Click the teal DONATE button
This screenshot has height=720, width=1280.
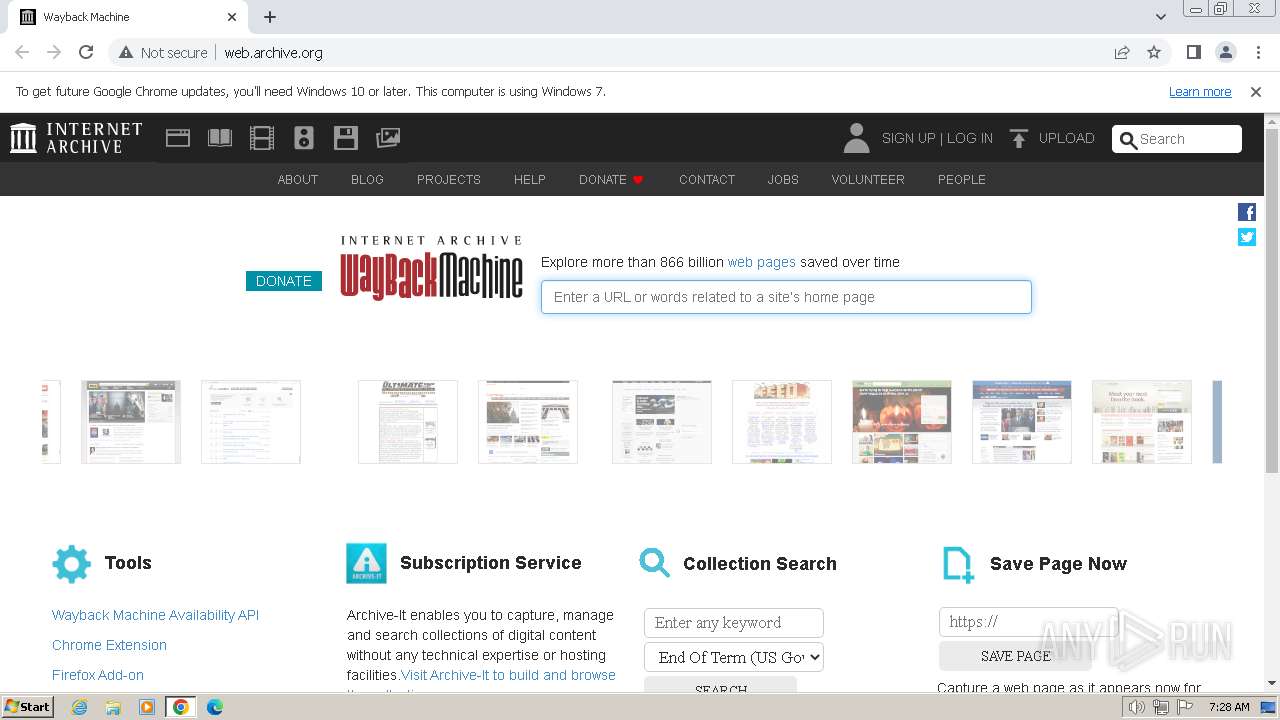point(284,281)
